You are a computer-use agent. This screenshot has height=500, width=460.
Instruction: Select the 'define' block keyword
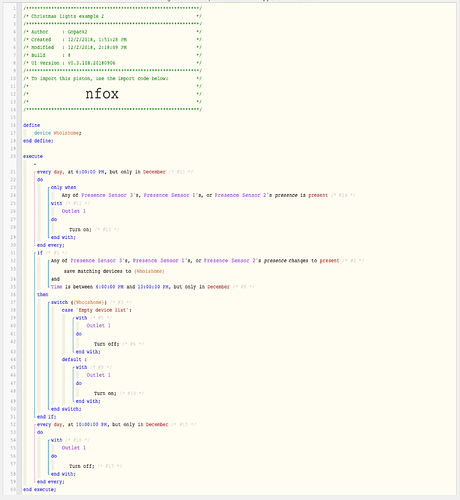(x=31, y=125)
